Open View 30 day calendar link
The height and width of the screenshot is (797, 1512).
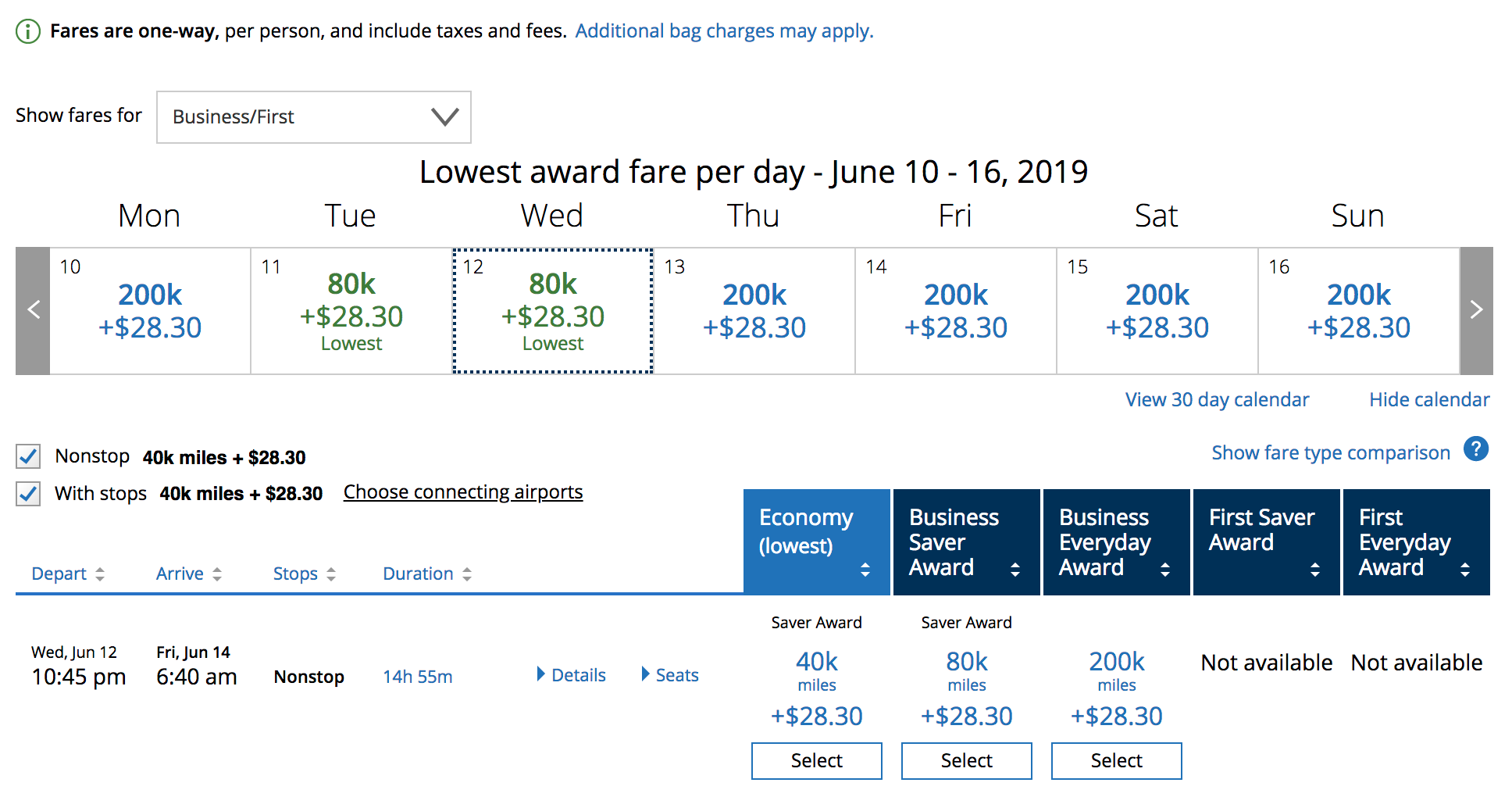click(1216, 400)
